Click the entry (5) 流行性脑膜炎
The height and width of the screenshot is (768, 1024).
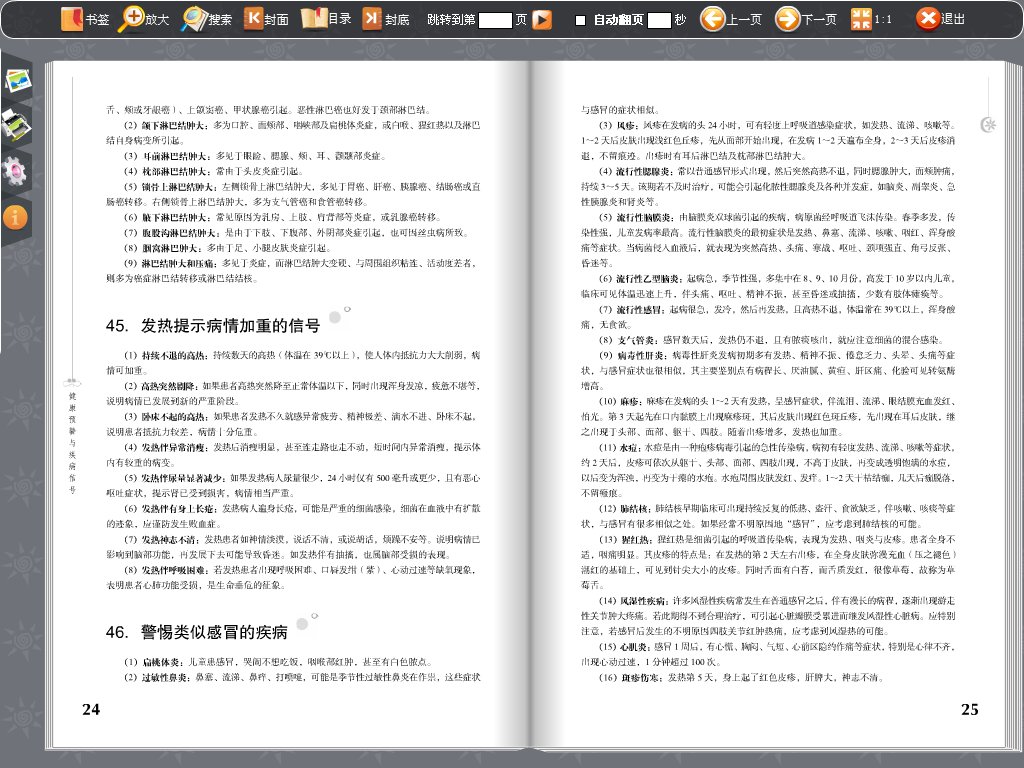pos(637,217)
